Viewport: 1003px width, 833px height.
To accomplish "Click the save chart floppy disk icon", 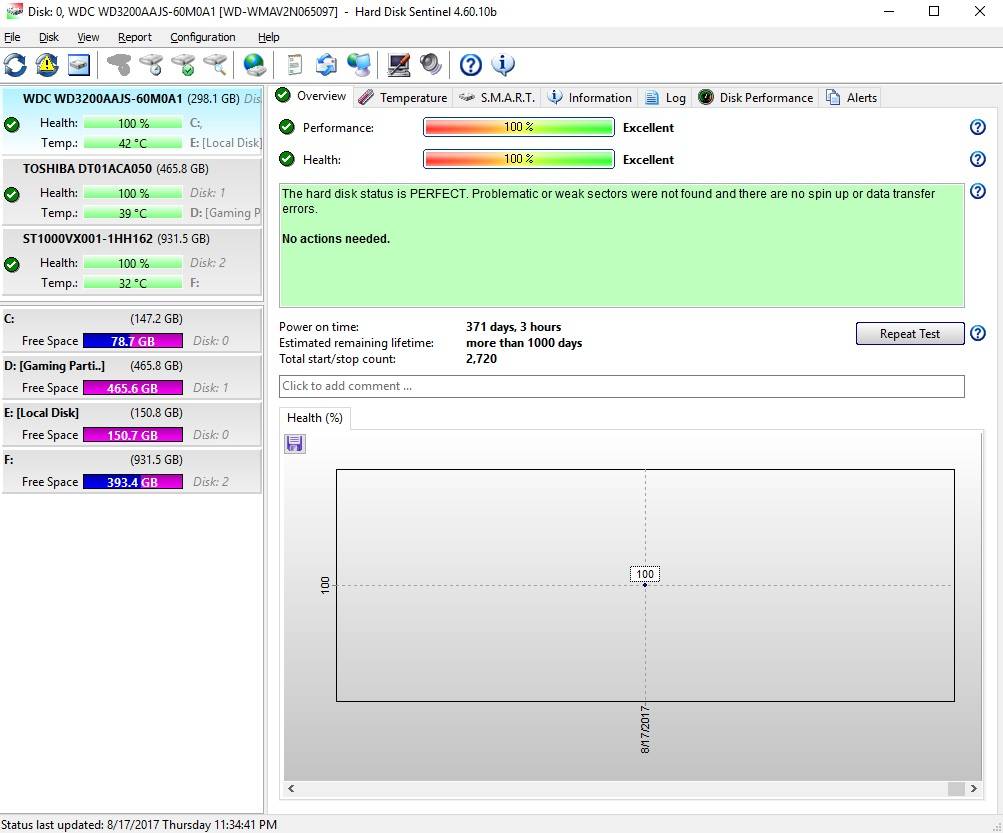I will (x=295, y=443).
